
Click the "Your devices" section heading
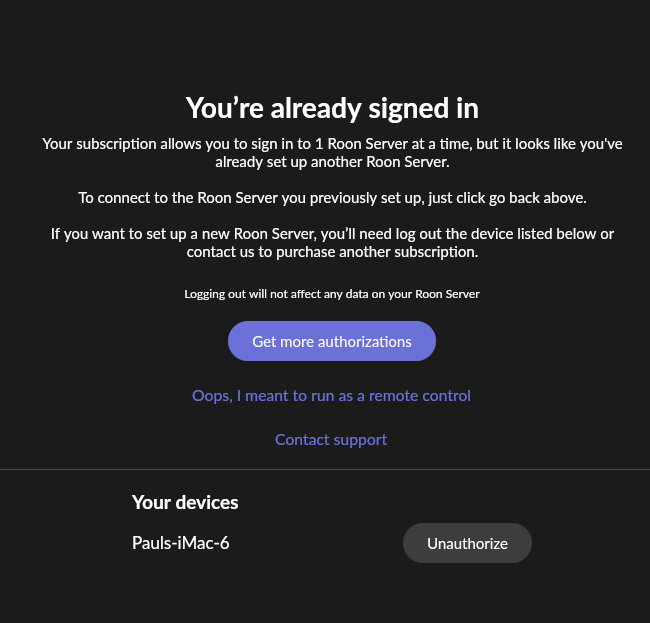185,502
